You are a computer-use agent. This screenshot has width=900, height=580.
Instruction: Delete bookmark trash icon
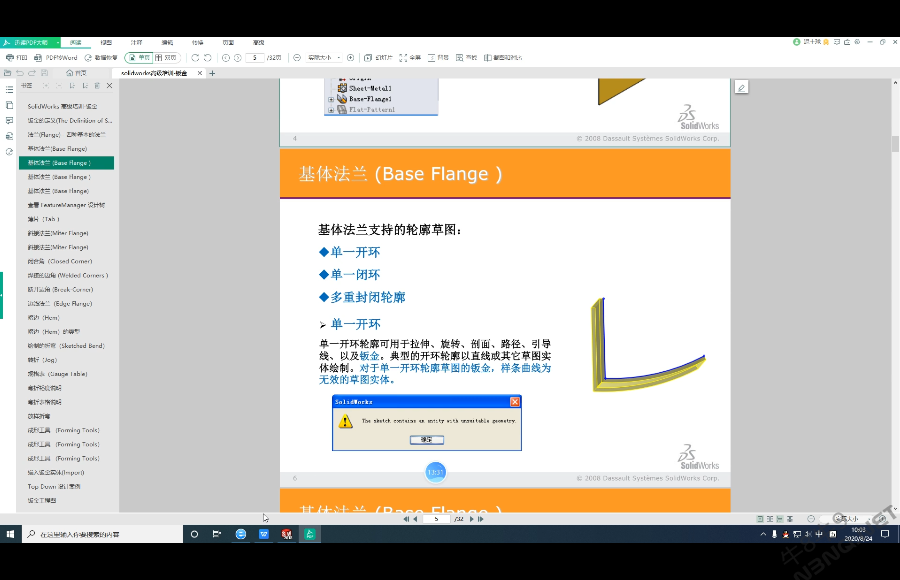(x=97, y=86)
